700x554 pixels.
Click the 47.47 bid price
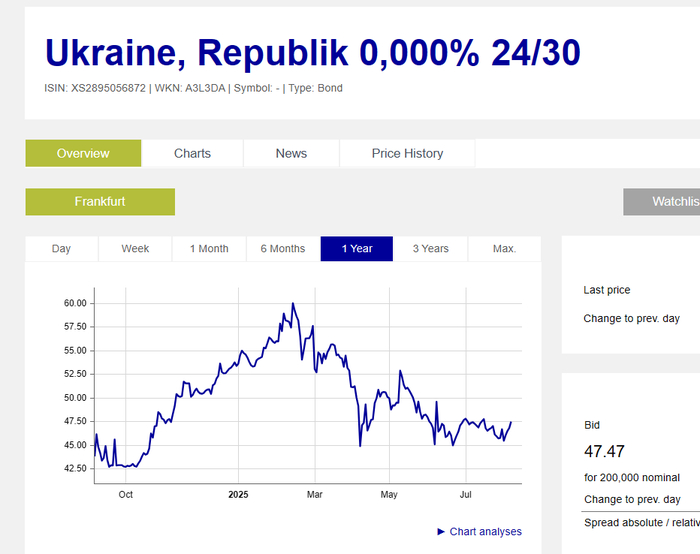tap(604, 451)
